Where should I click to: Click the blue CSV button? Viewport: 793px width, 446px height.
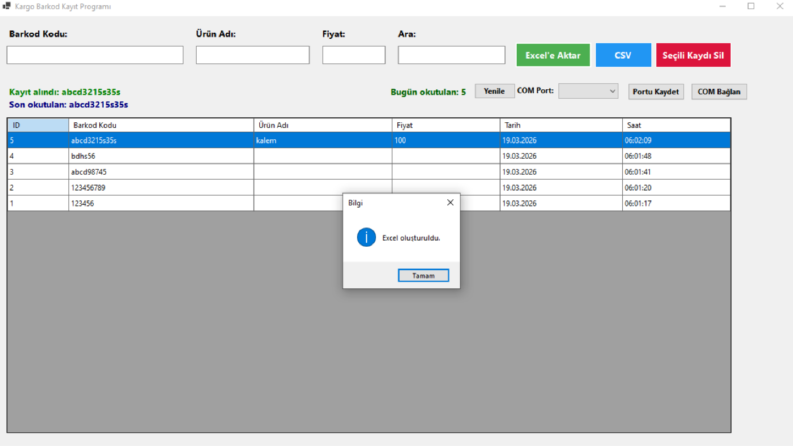623,55
